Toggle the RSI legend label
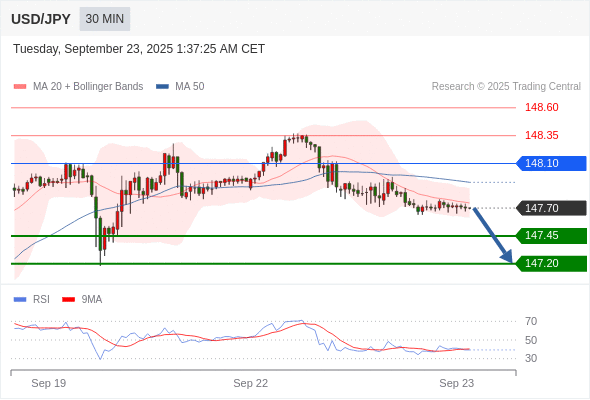 (x=41, y=299)
